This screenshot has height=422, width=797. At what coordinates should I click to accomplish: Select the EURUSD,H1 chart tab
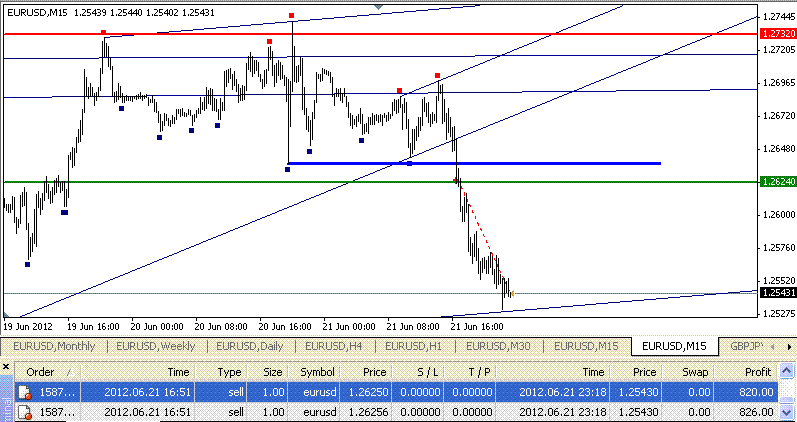pos(413,346)
